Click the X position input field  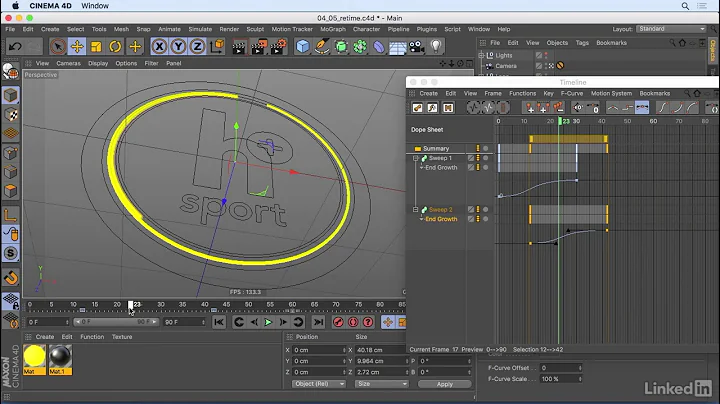point(319,350)
